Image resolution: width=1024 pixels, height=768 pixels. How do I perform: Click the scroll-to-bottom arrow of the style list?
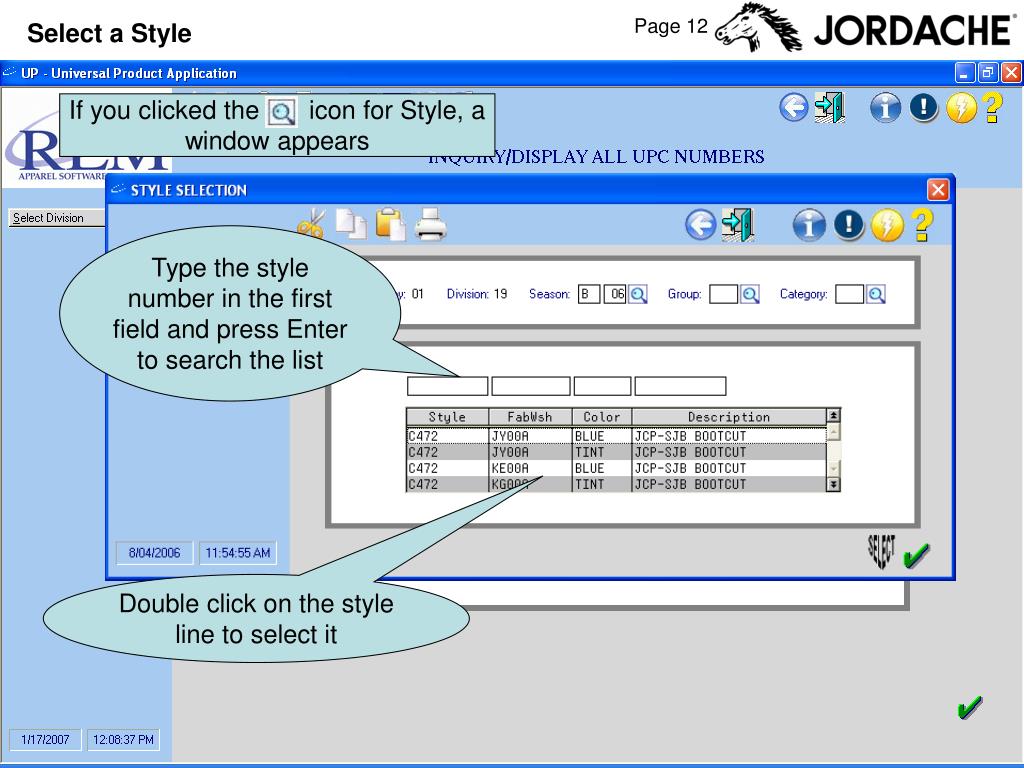(833, 485)
